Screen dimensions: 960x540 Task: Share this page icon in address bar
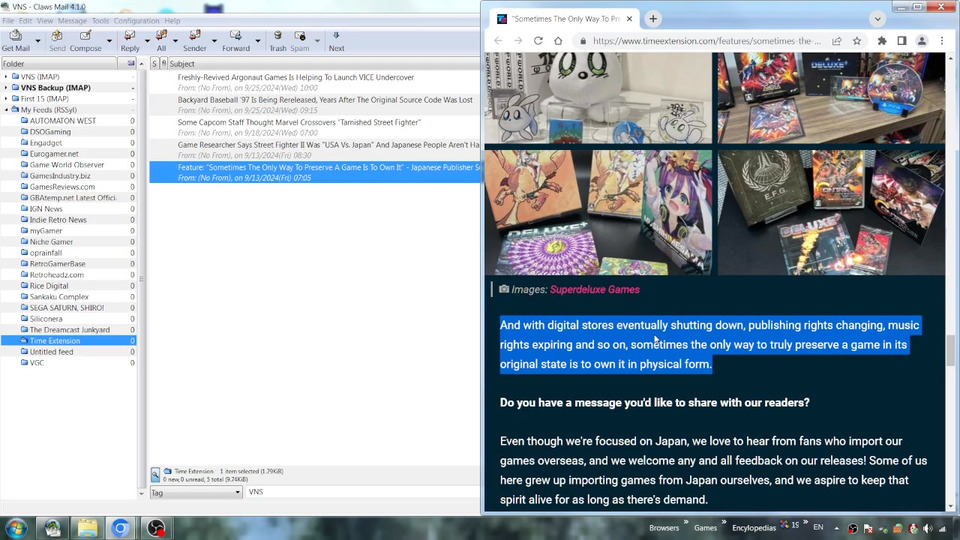coord(836,40)
